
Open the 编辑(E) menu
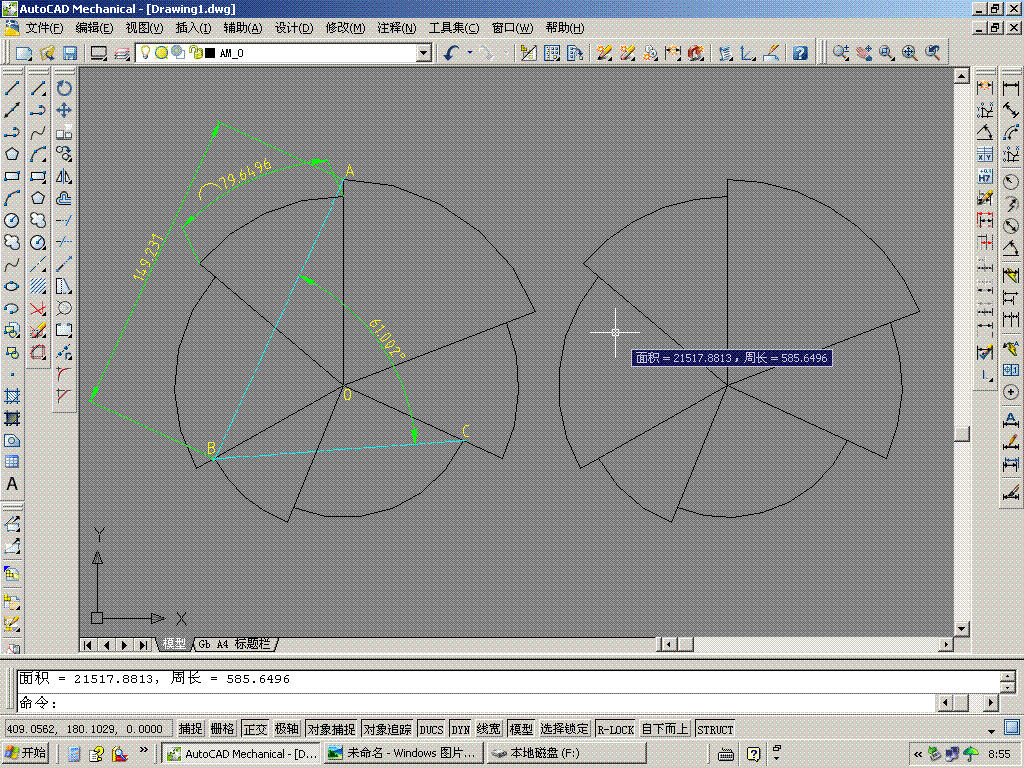click(x=94, y=28)
